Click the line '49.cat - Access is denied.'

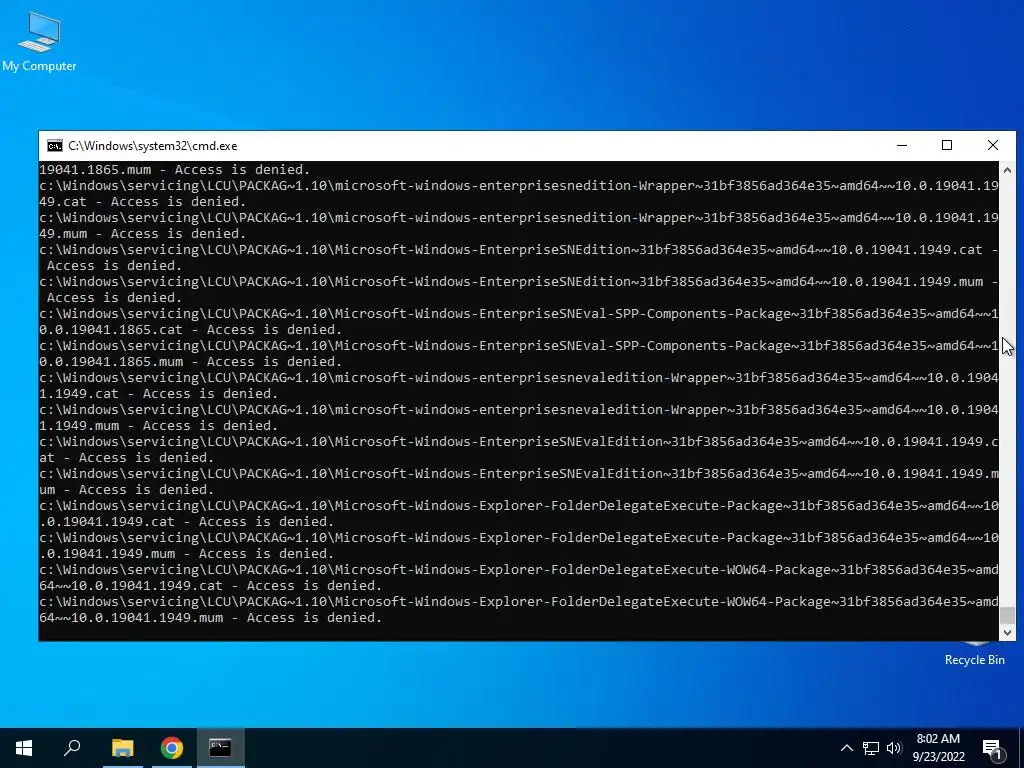point(142,202)
